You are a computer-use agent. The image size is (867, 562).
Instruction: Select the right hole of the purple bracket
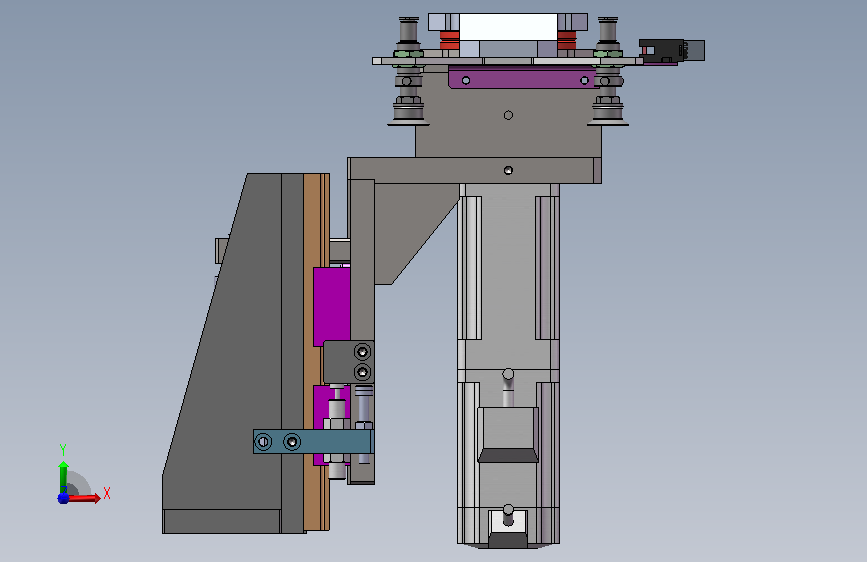coord(584,81)
